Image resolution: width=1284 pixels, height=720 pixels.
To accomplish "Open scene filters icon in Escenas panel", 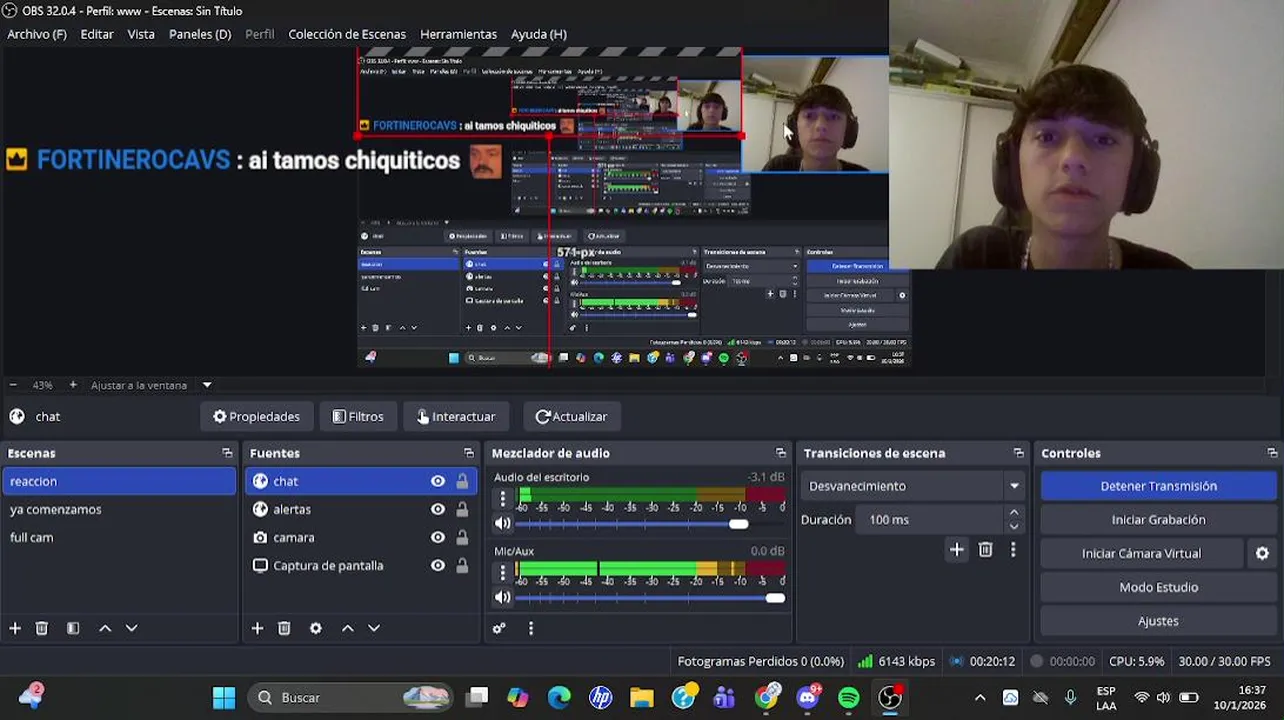I will tap(73, 628).
